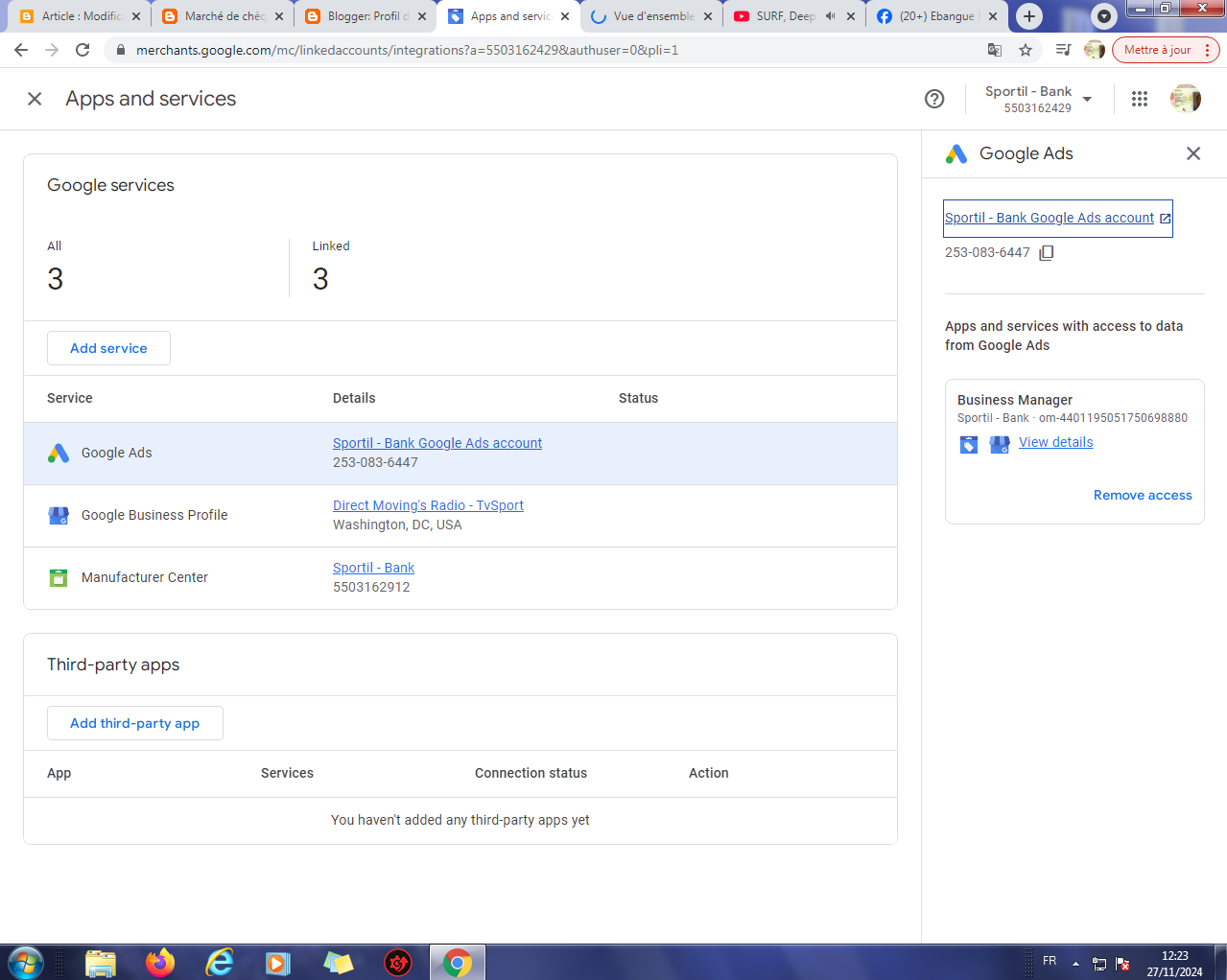Click the Manufacturer Center ID 5503162912
Screen dimensions: 1227x980
click(x=371, y=587)
